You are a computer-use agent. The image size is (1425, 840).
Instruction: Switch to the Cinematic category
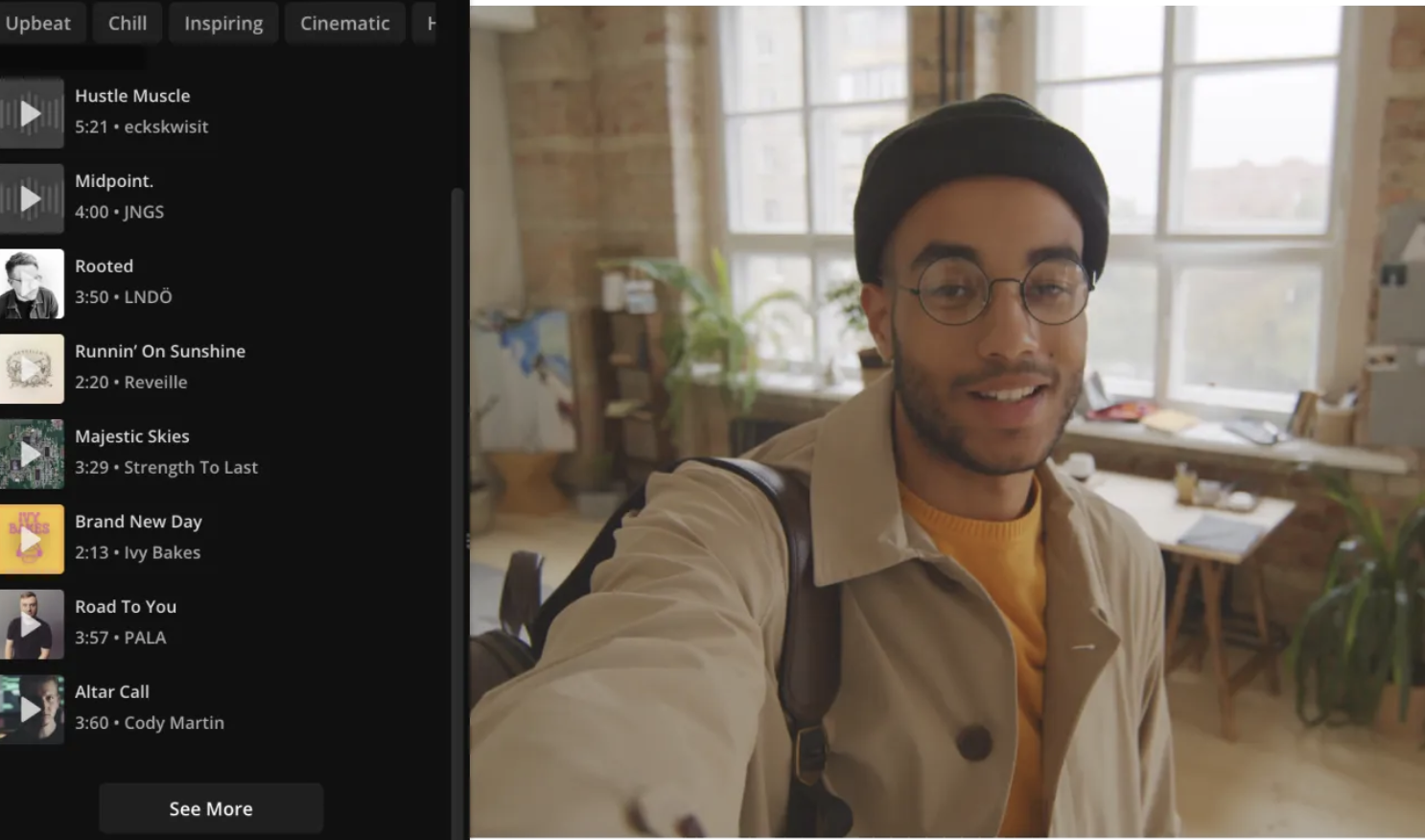[344, 23]
